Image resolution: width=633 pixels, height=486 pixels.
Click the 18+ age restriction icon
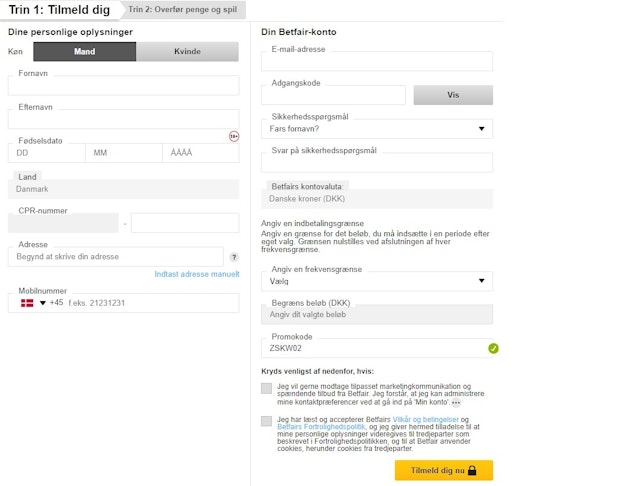(234, 135)
